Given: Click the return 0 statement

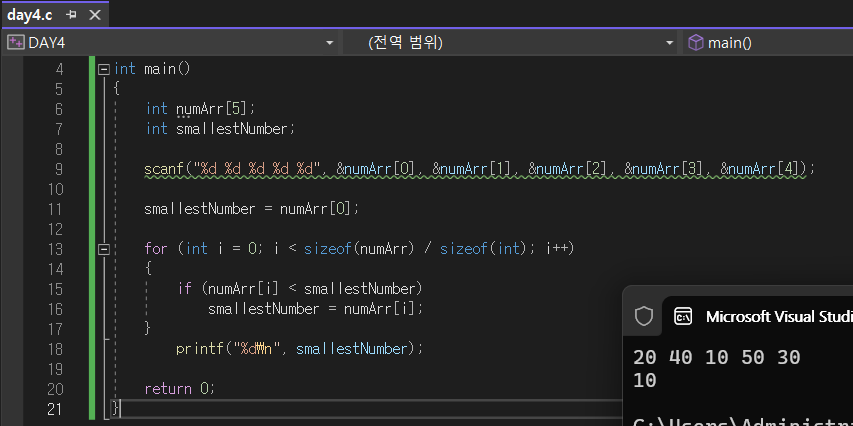Looking at the screenshot, I should [x=180, y=388].
